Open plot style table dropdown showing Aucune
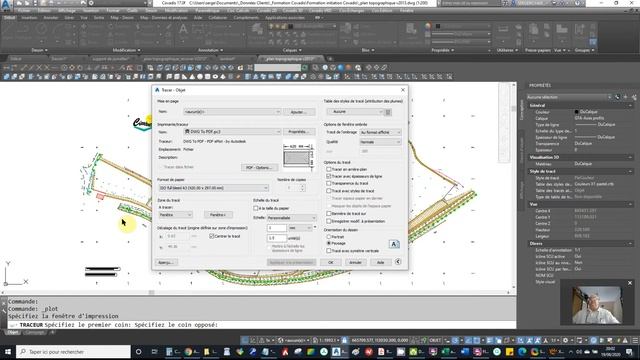Viewport: 640px width, 360px height. click(x=354, y=112)
